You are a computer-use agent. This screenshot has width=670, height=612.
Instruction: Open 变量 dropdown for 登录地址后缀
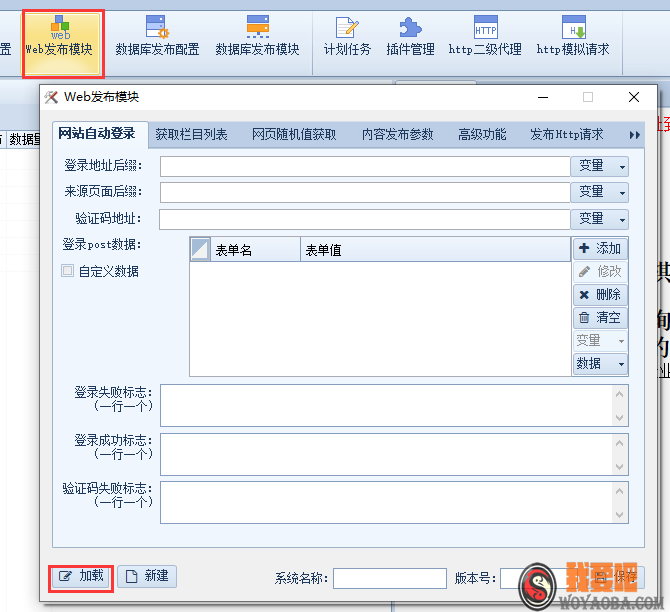tap(599, 166)
